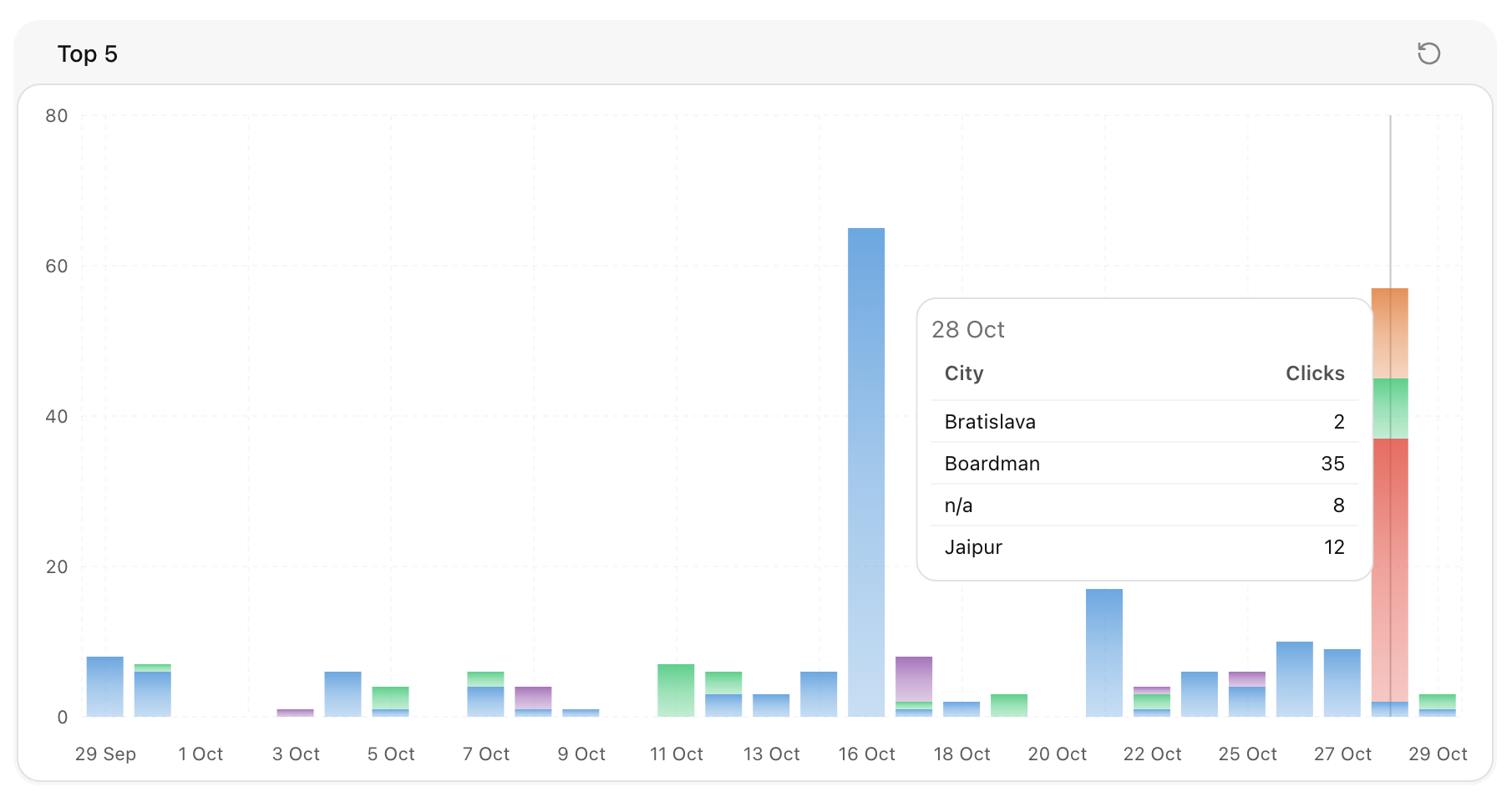Click the small blue Bratislava segment of 28 Oct bar

point(1390,709)
